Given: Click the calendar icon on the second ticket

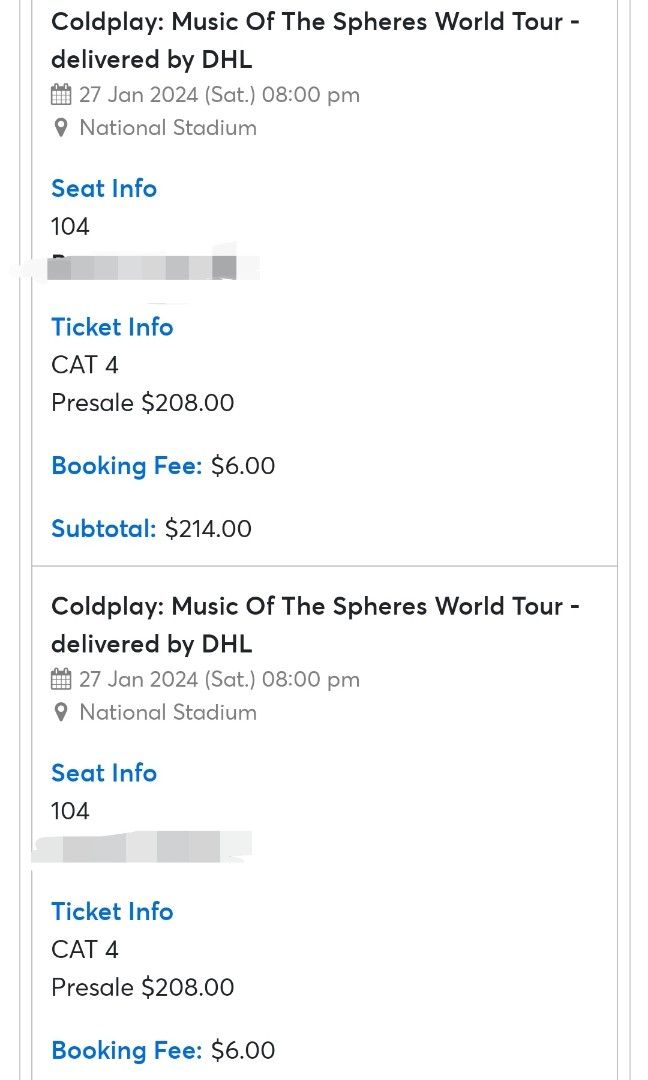Looking at the screenshot, I should pyautogui.click(x=61, y=679).
